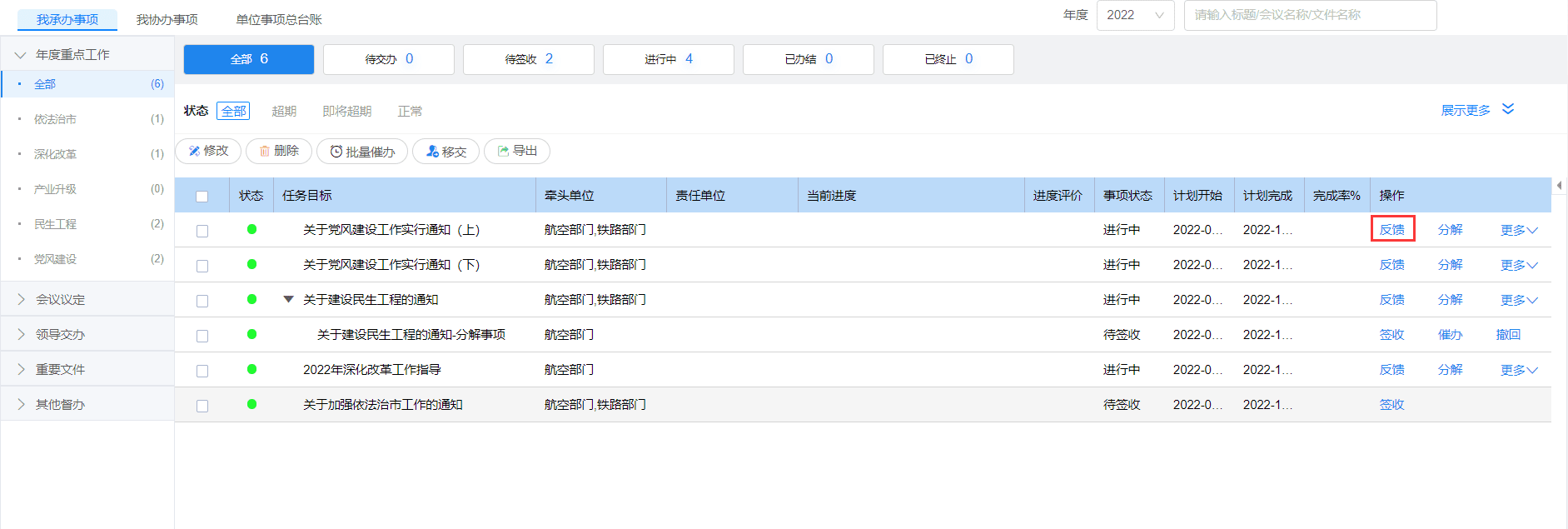This screenshot has width=1568, height=529.
Task: Open the 年度 2022 year dropdown
Action: pyautogui.click(x=1136, y=15)
